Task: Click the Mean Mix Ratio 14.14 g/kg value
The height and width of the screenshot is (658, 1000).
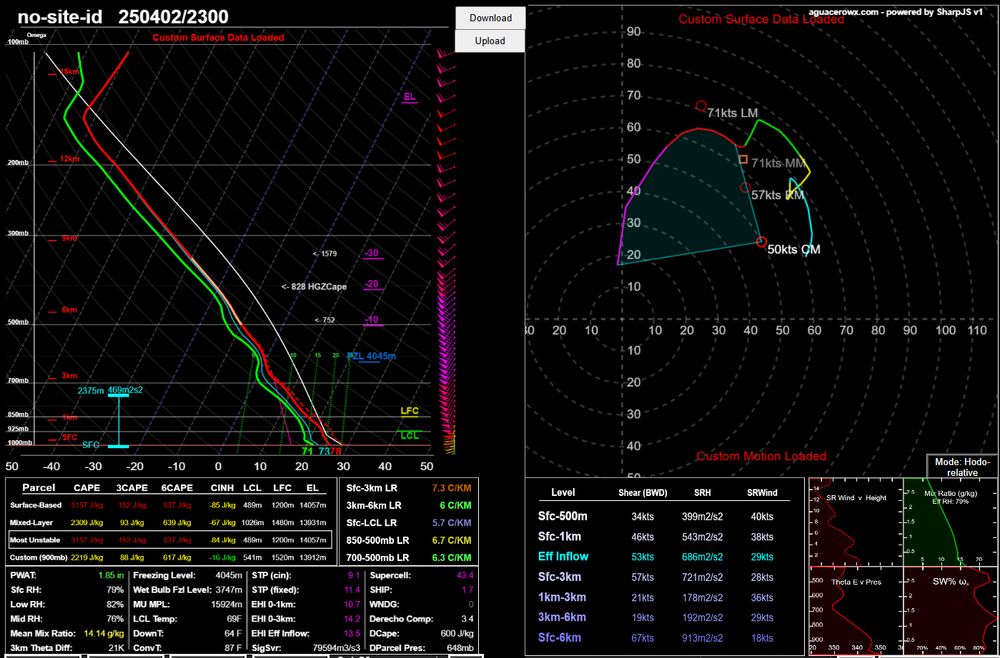Action: tap(103, 634)
